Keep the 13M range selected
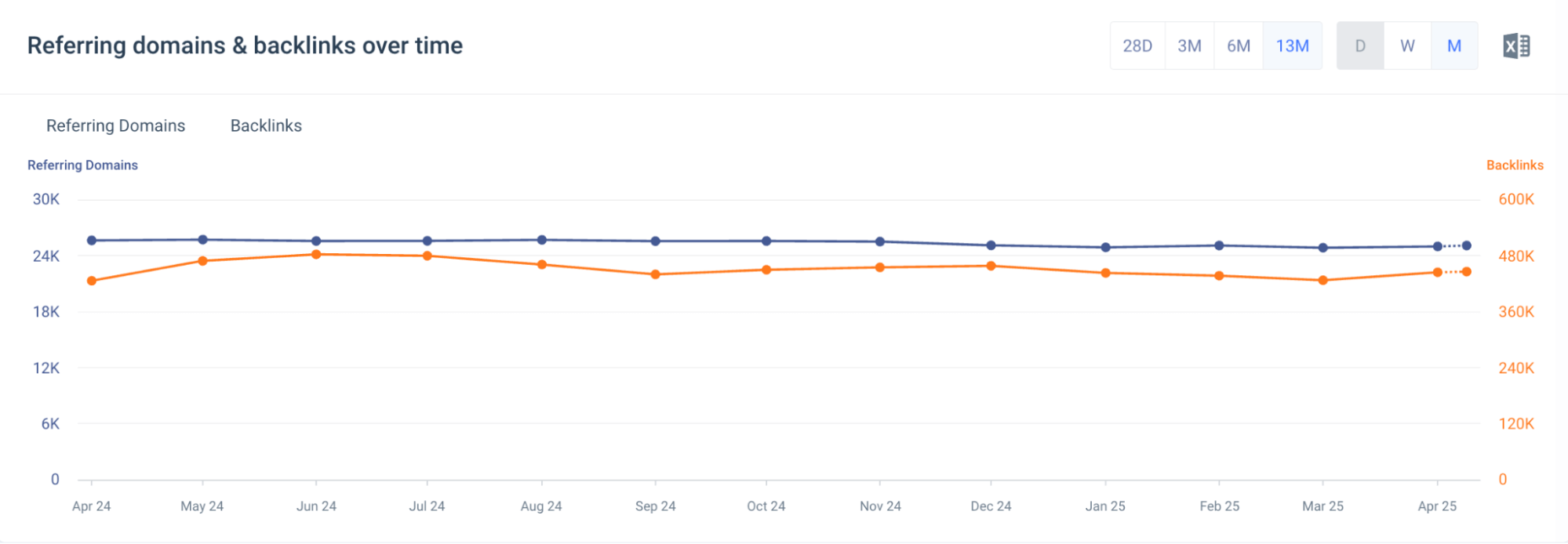The image size is (1568, 544). [1292, 45]
